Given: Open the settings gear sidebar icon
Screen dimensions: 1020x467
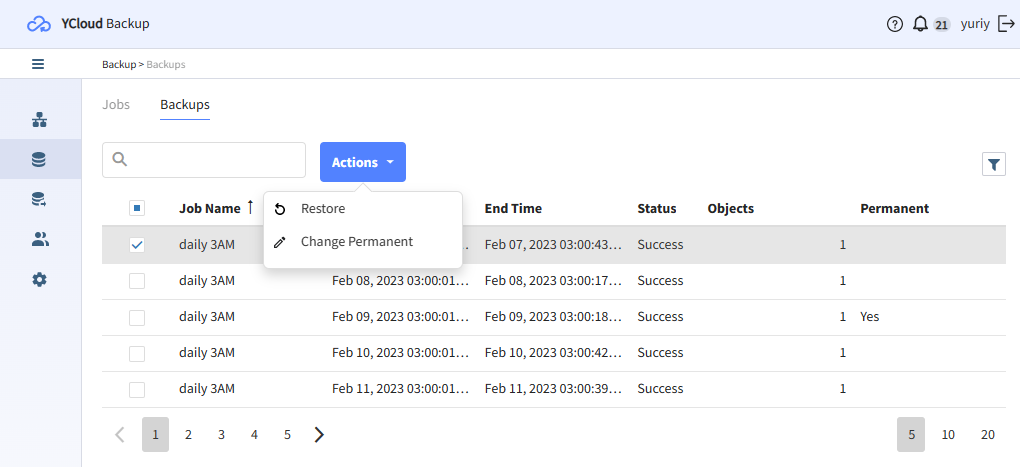Looking at the screenshot, I should [x=39, y=279].
